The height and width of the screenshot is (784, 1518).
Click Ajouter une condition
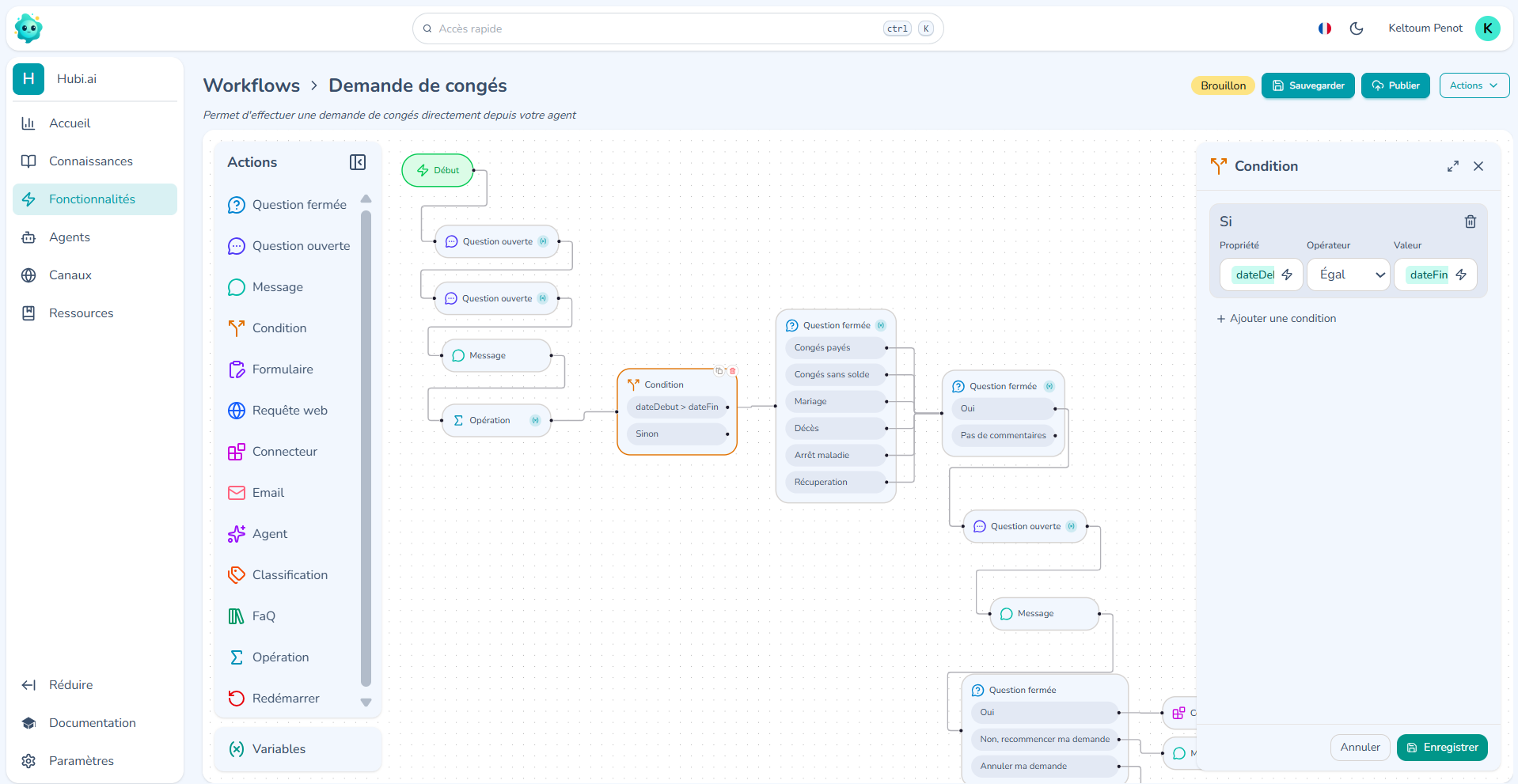click(1277, 319)
